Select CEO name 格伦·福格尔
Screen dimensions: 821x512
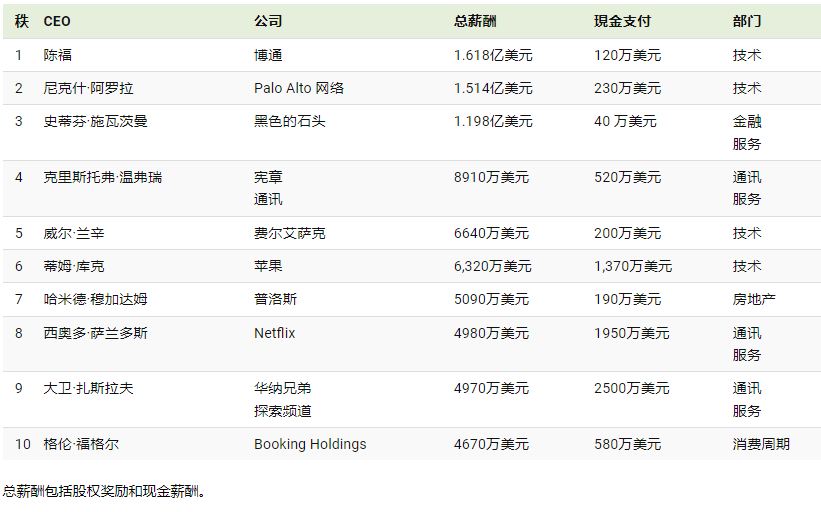coord(81,444)
